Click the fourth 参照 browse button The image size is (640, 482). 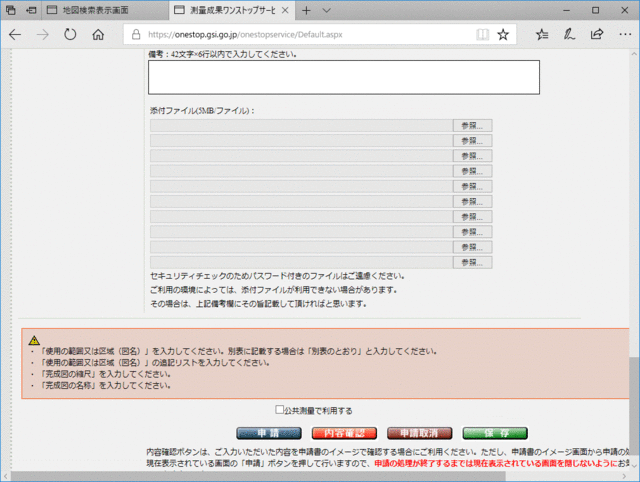click(472, 171)
